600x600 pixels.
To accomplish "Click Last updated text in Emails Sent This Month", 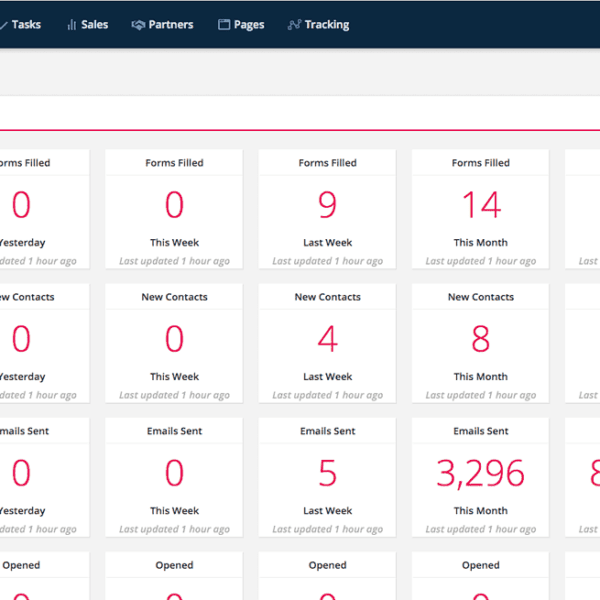I will (x=481, y=529).
